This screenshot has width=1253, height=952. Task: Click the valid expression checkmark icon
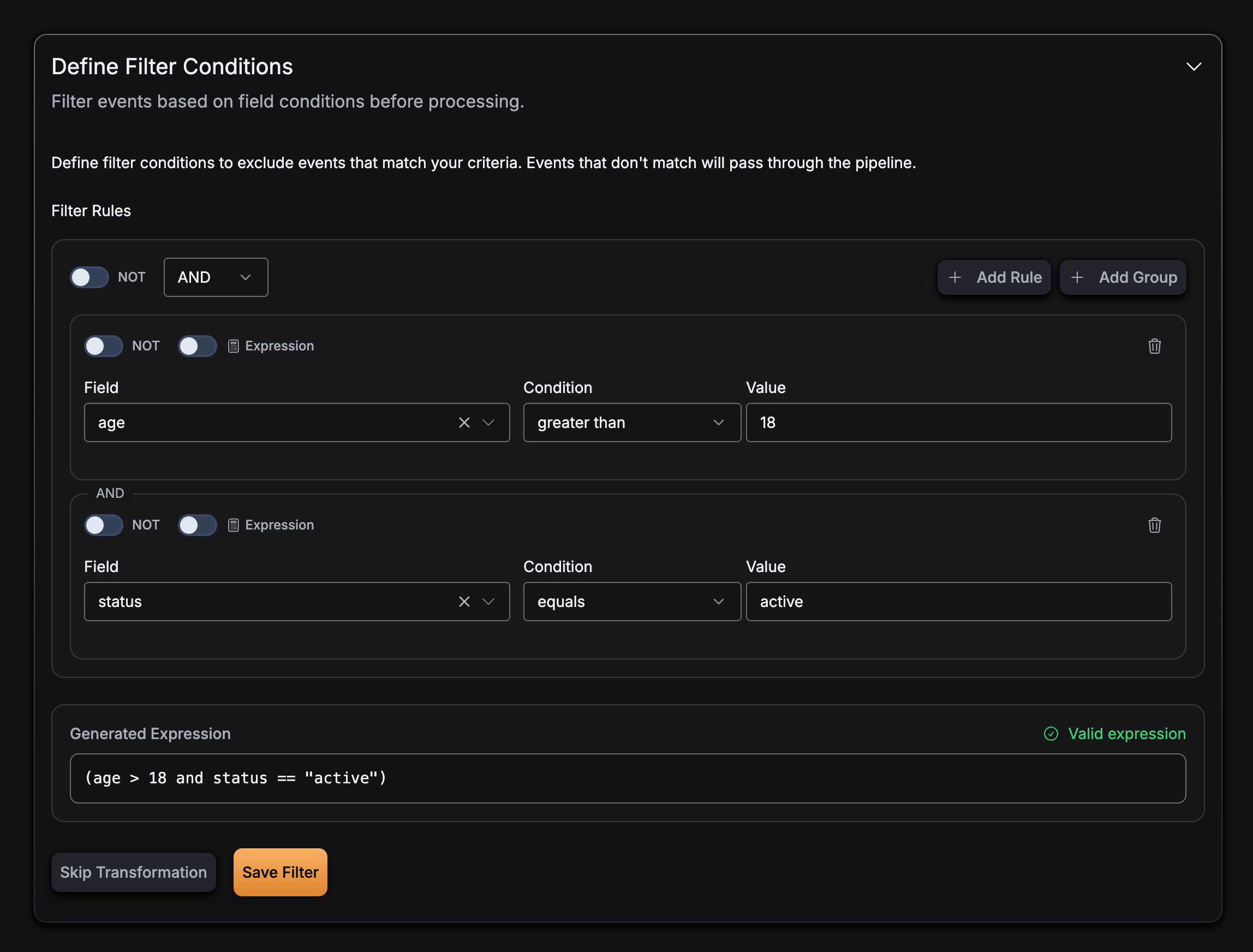(1051, 733)
